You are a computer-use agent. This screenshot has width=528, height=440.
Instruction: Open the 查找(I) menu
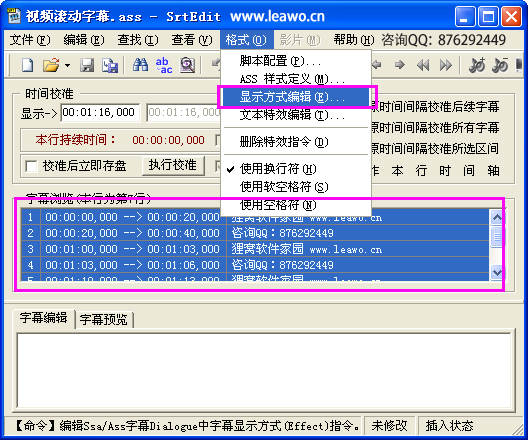point(138,40)
